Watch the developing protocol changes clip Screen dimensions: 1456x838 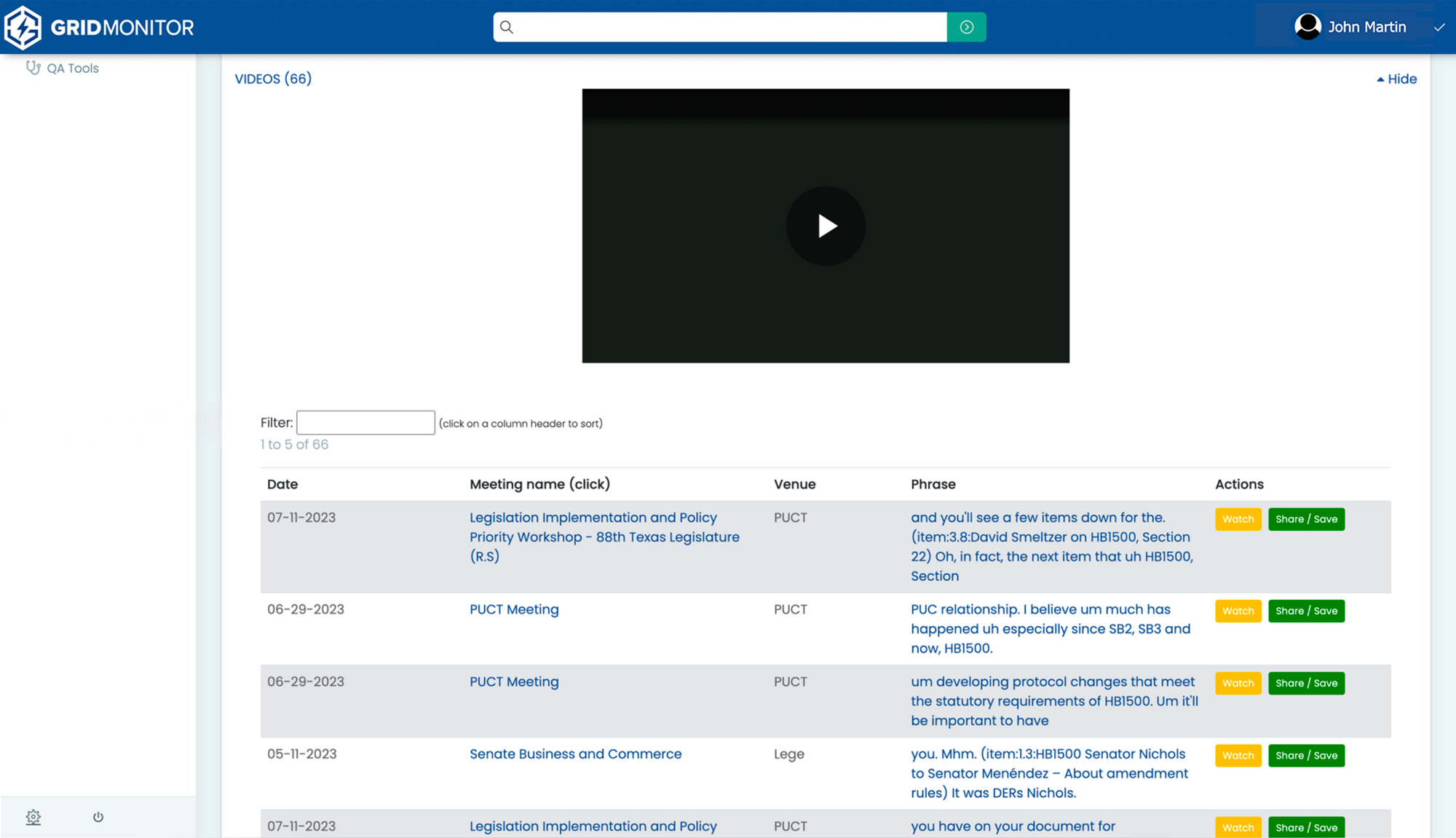coord(1238,683)
